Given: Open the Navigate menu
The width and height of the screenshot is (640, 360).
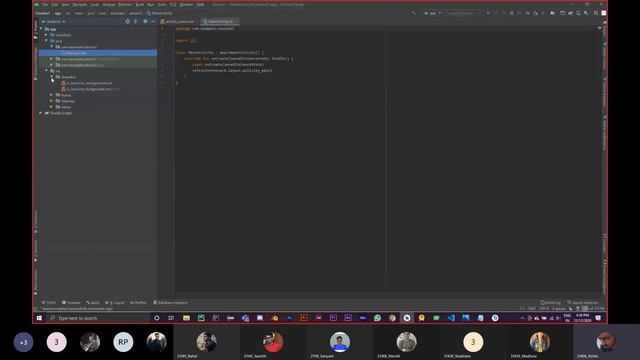Looking at the screenshot, I should (x=80, y=4).
